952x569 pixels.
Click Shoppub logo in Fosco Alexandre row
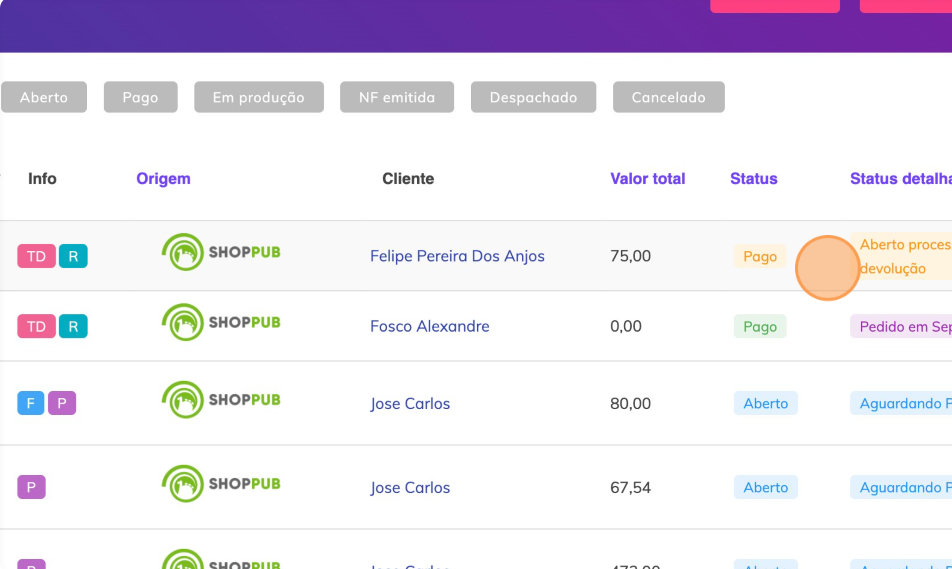pos(221,322)
